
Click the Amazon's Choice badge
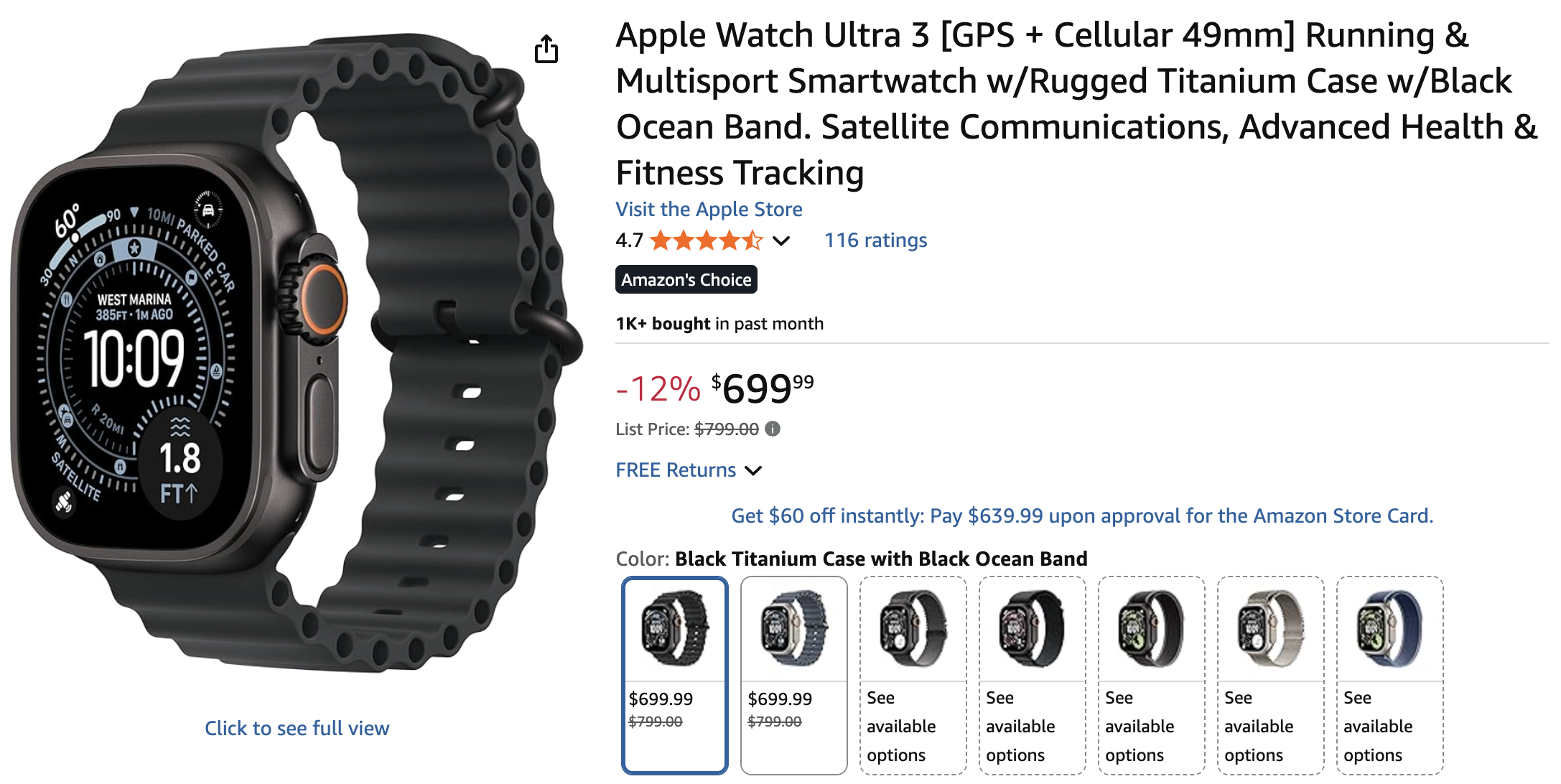coord(686,280)
